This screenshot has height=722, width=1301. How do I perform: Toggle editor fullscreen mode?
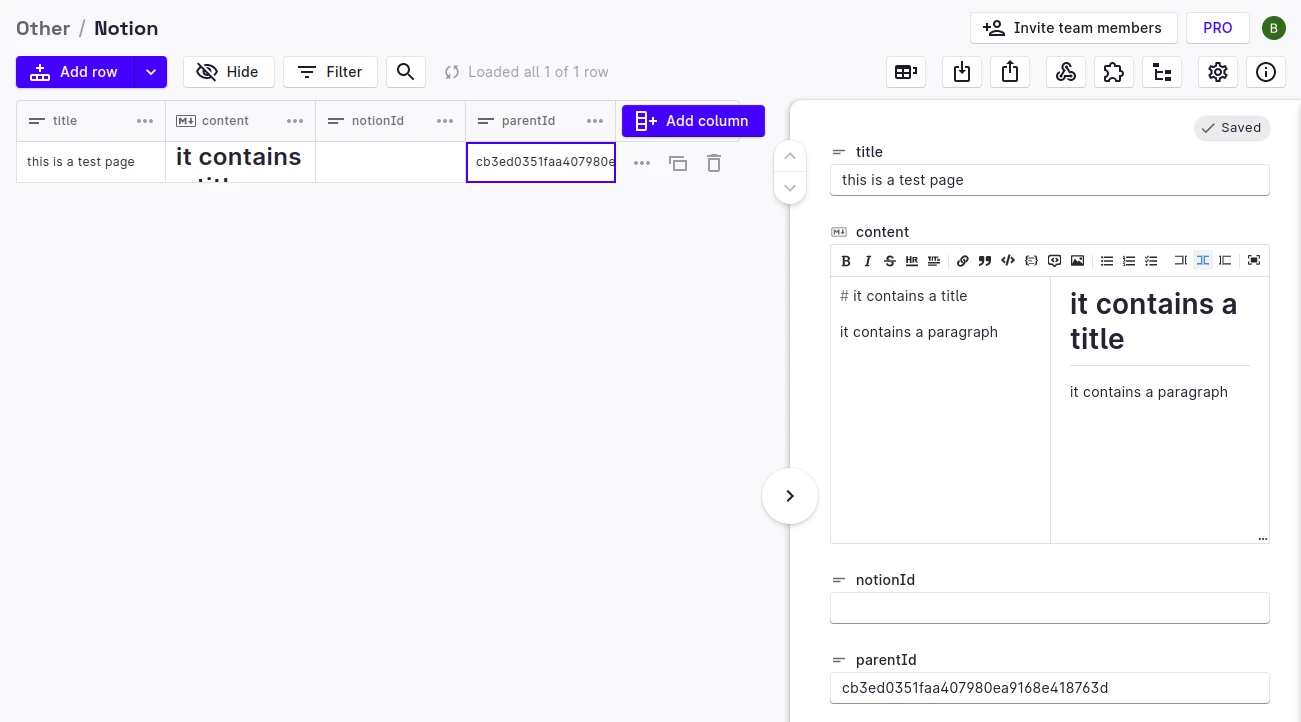[x=1254, y=261]
